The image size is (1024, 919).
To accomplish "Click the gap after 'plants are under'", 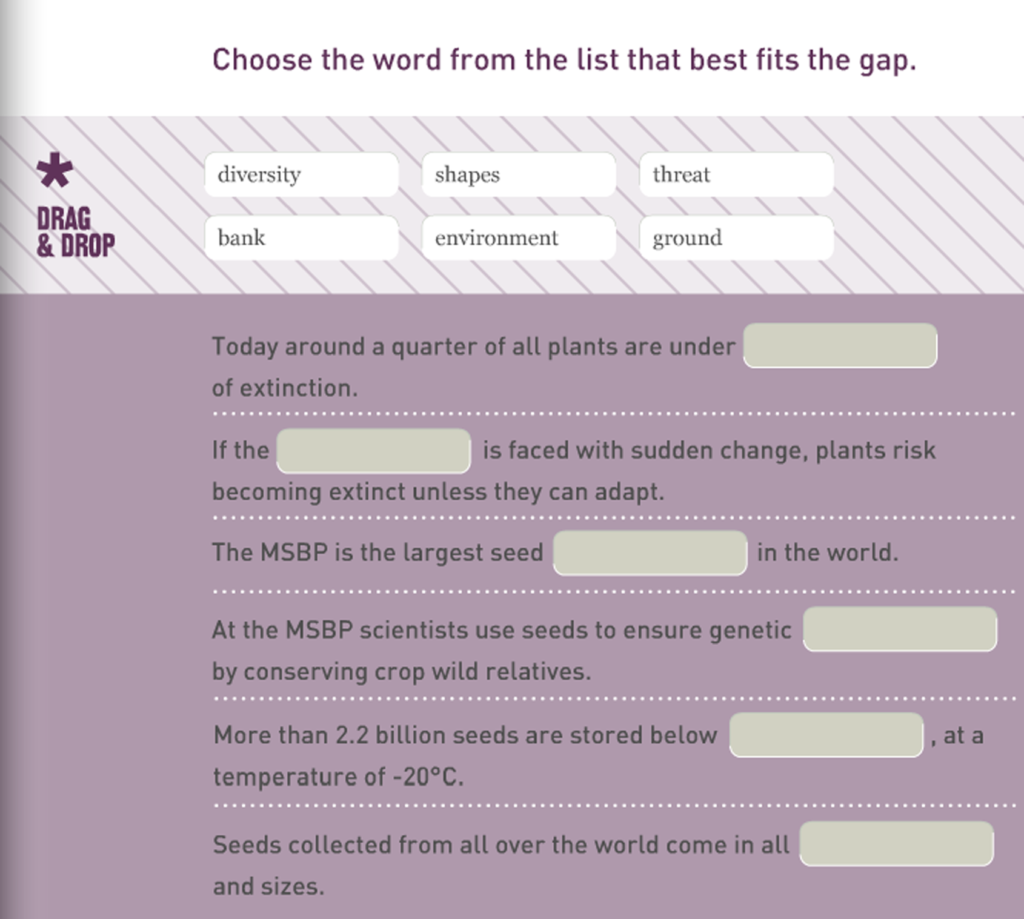I will [840, 346].
